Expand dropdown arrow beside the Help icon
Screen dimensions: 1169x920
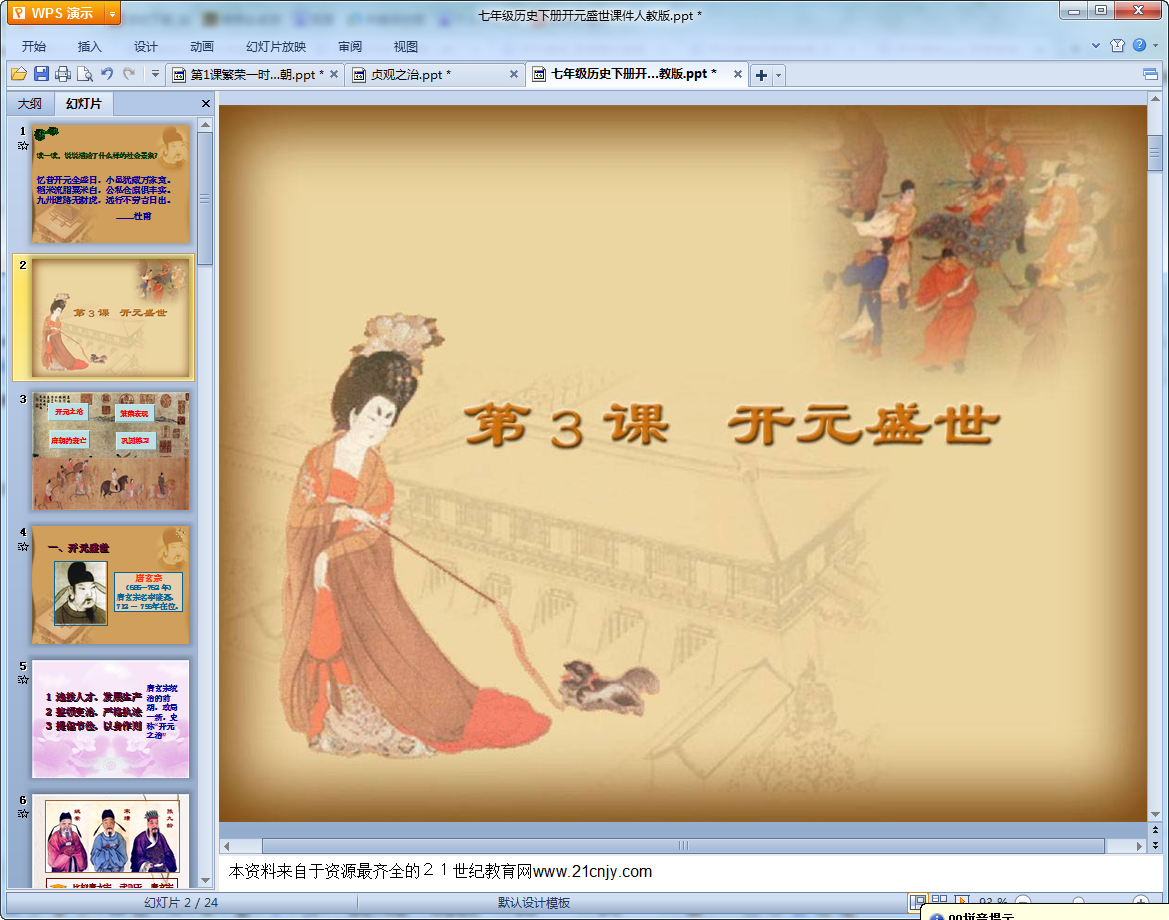point(1156,45)
